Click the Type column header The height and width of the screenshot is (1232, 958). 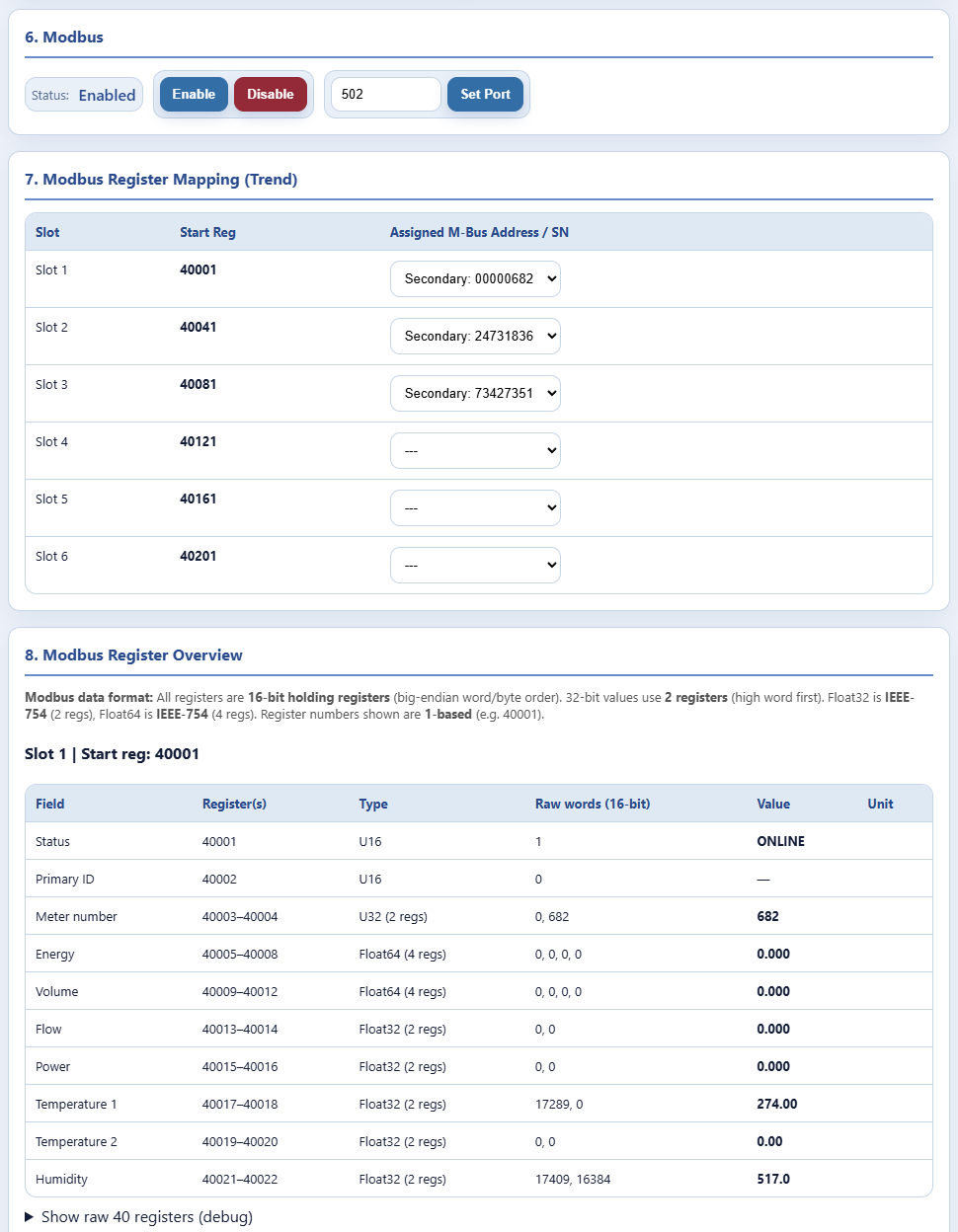373,804
